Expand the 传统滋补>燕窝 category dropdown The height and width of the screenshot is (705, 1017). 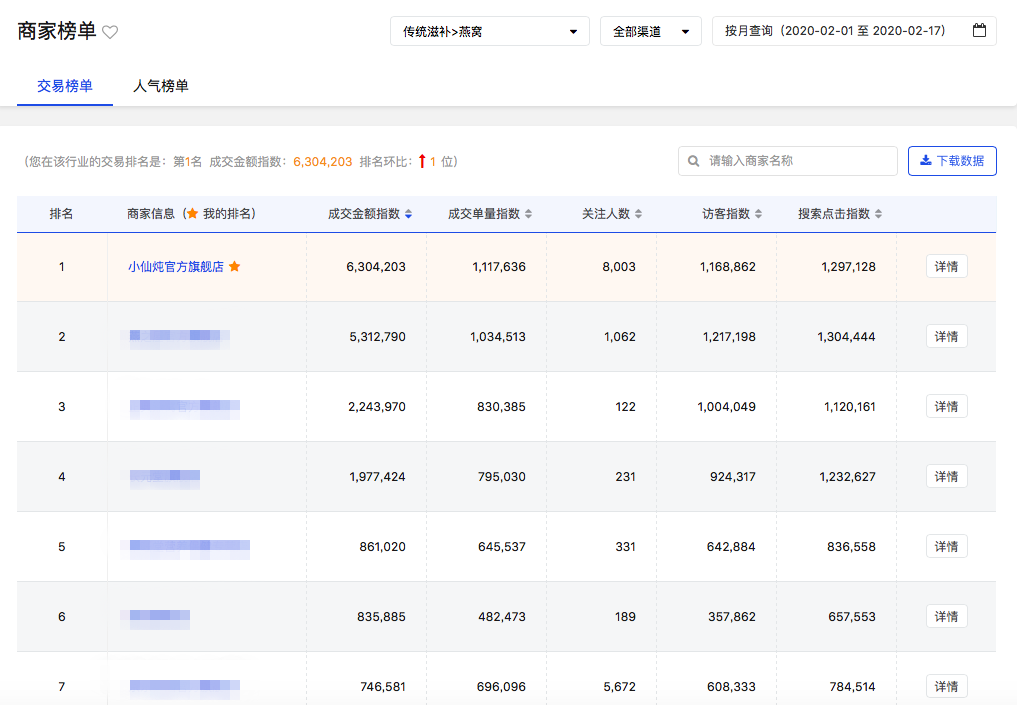(489, 31)
